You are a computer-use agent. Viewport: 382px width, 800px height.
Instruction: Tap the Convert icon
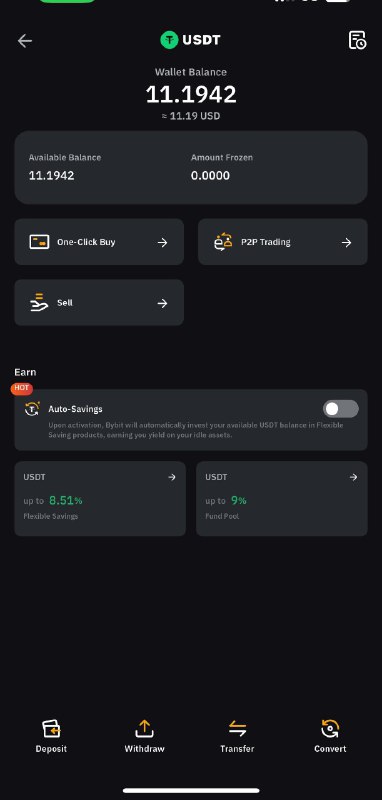pyautogui.click(x=330, y=729)
